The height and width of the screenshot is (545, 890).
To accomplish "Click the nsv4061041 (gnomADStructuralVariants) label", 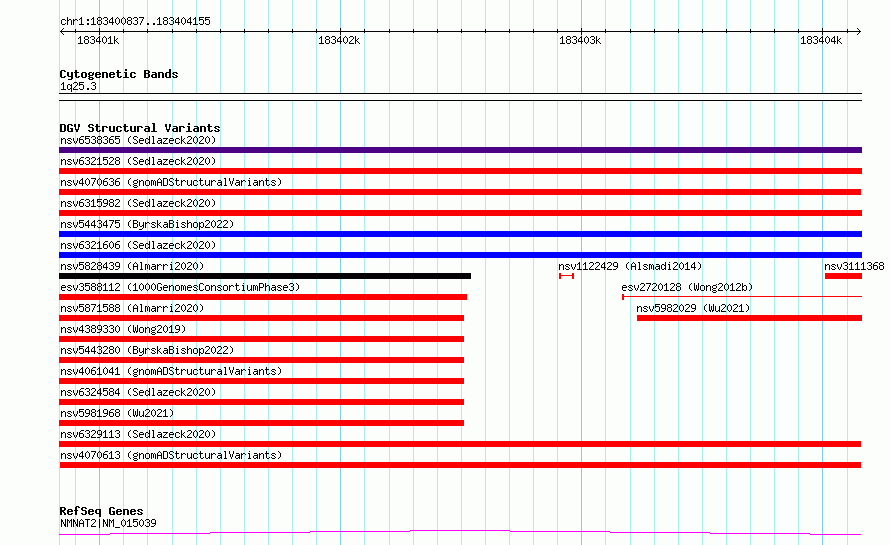I will pyautogui.click(x=171, y=371).
